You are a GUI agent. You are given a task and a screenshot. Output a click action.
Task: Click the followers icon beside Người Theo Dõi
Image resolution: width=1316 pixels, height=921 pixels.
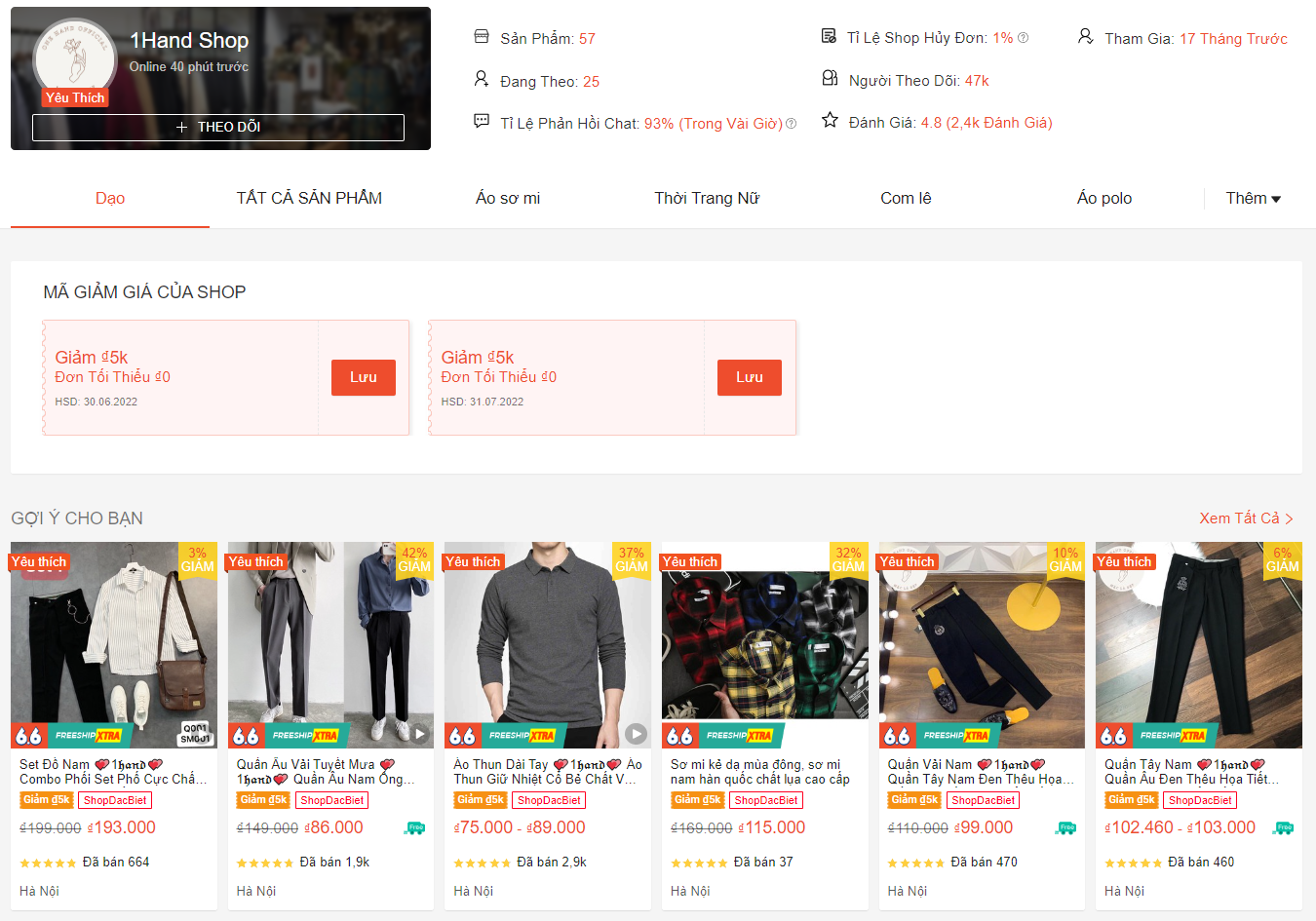coord(830,78)
